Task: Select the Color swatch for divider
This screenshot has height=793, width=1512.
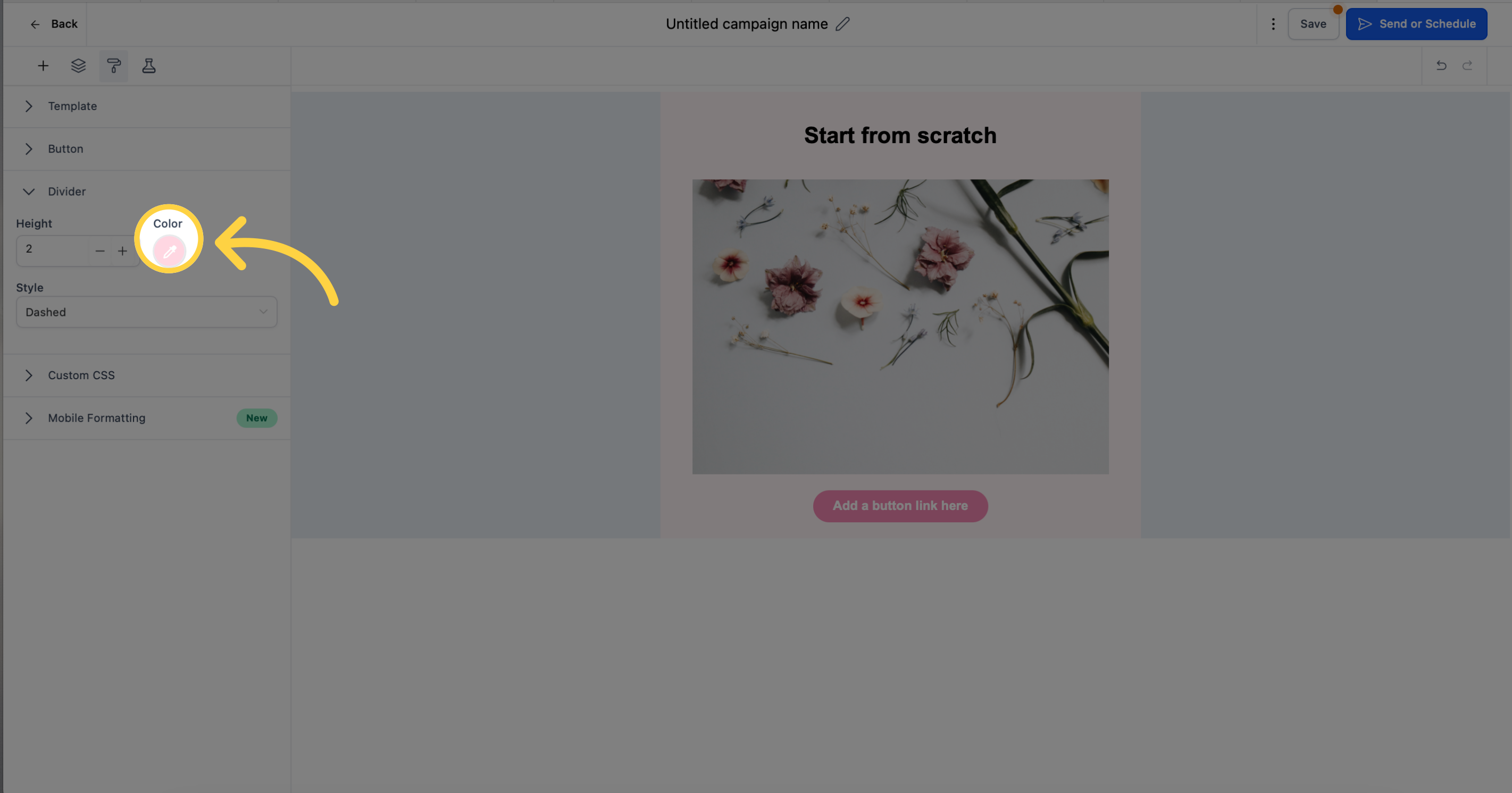Action: click(x=168, y=250)
